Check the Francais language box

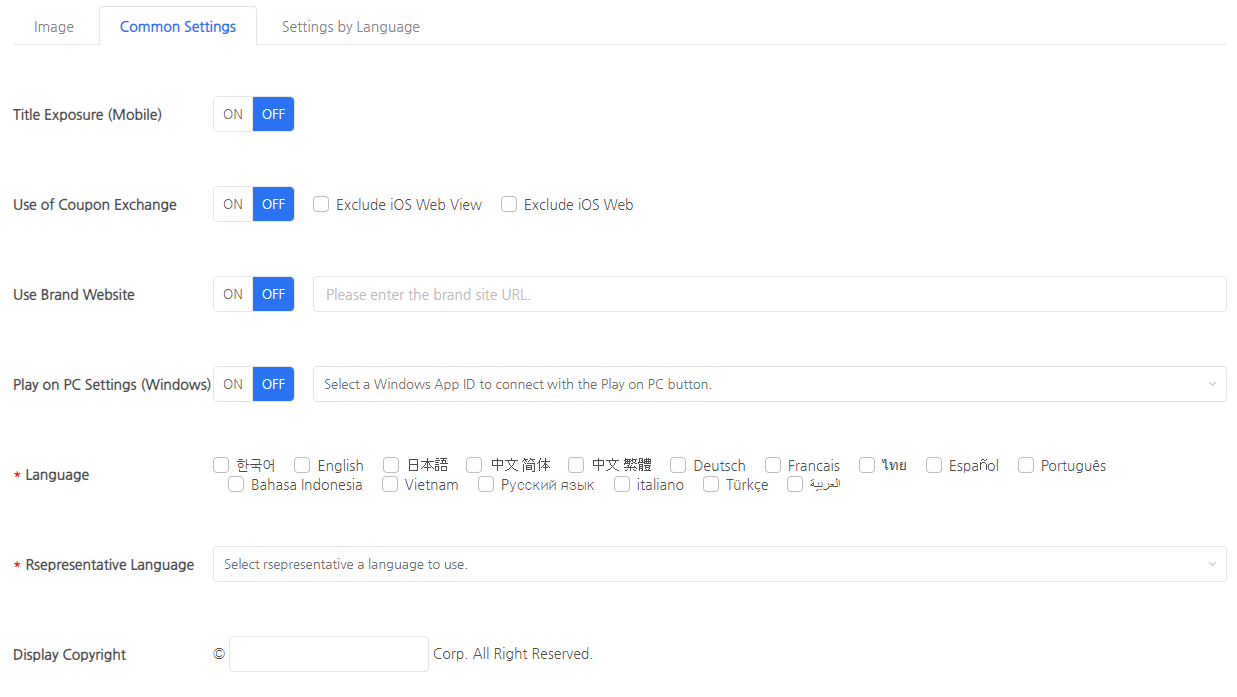pos(773,465)
